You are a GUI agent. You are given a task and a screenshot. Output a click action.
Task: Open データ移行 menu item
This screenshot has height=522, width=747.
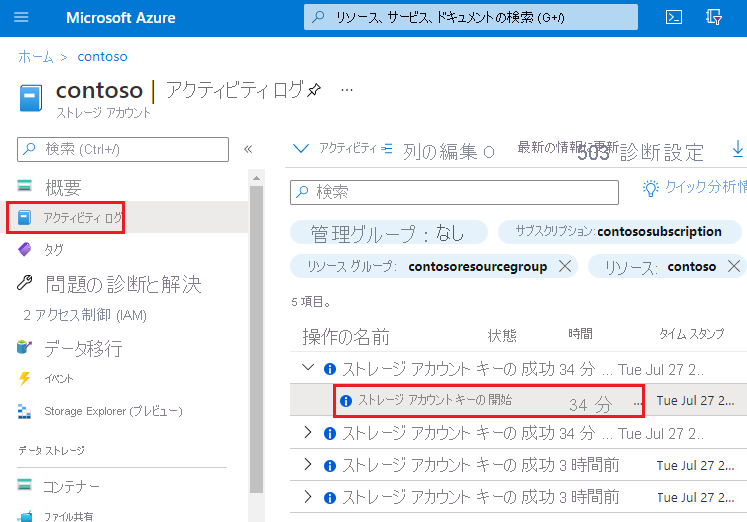click(83, 349)
